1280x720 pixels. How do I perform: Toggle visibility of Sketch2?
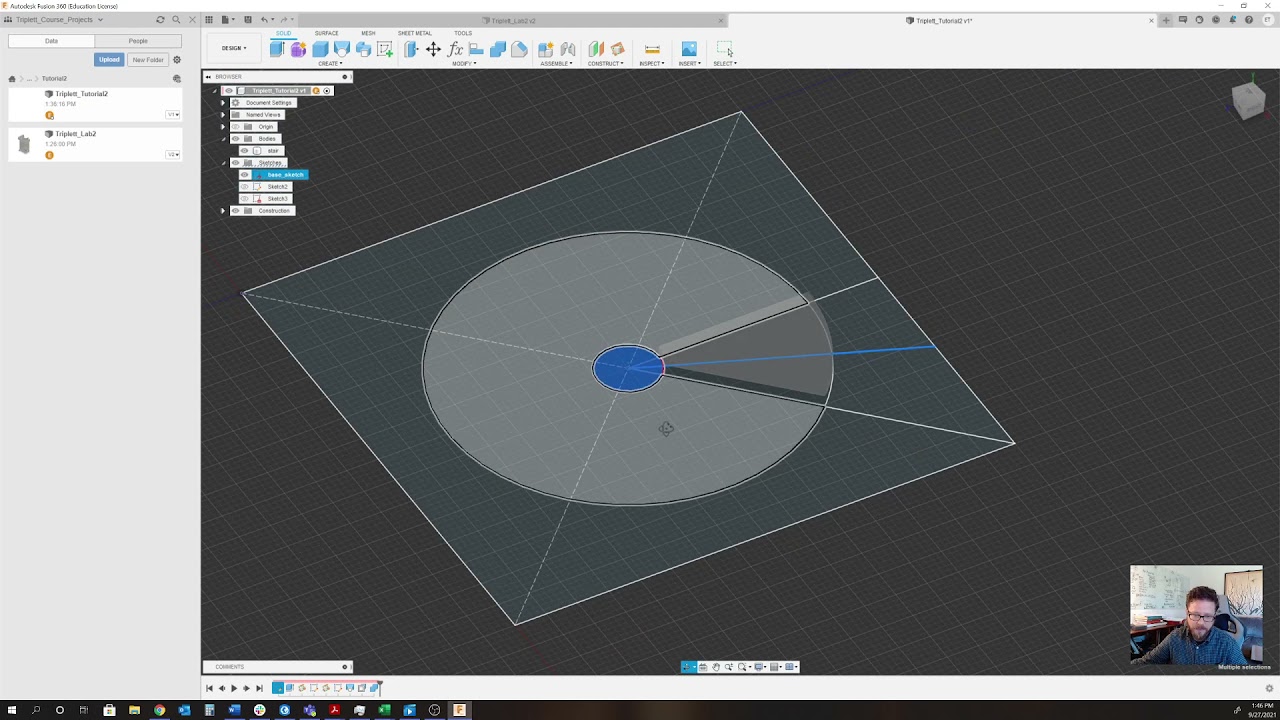(244, 187)
